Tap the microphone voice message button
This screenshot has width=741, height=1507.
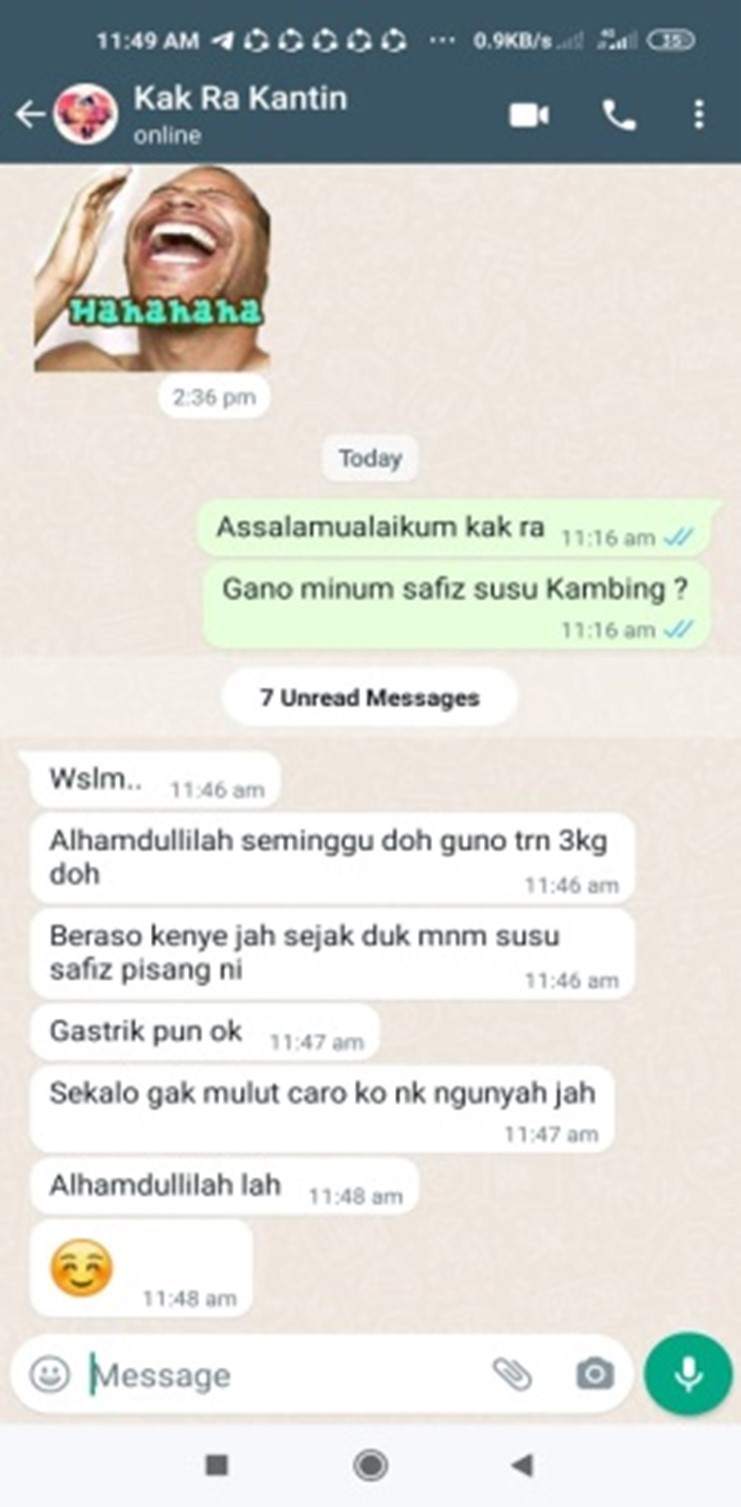(688, 1374)
